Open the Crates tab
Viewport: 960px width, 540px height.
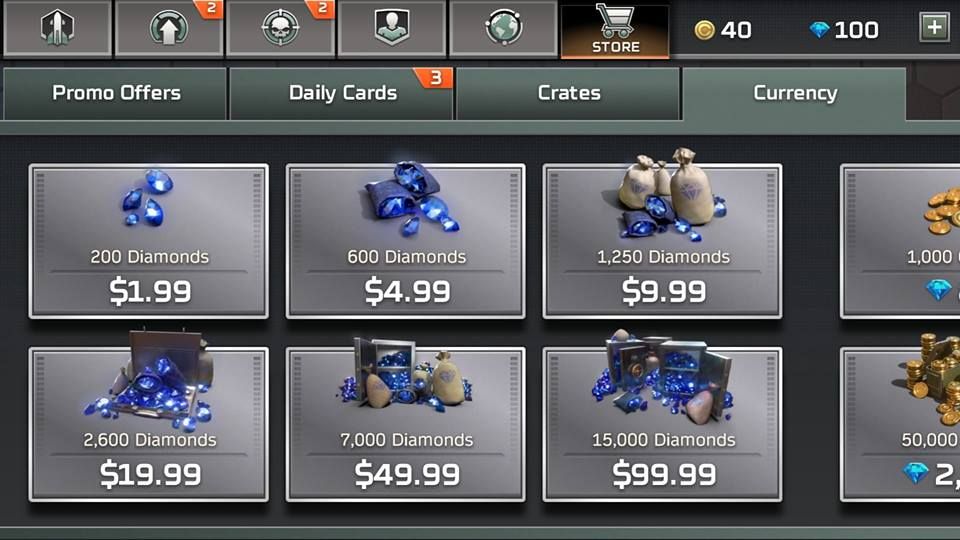point(568,93)
